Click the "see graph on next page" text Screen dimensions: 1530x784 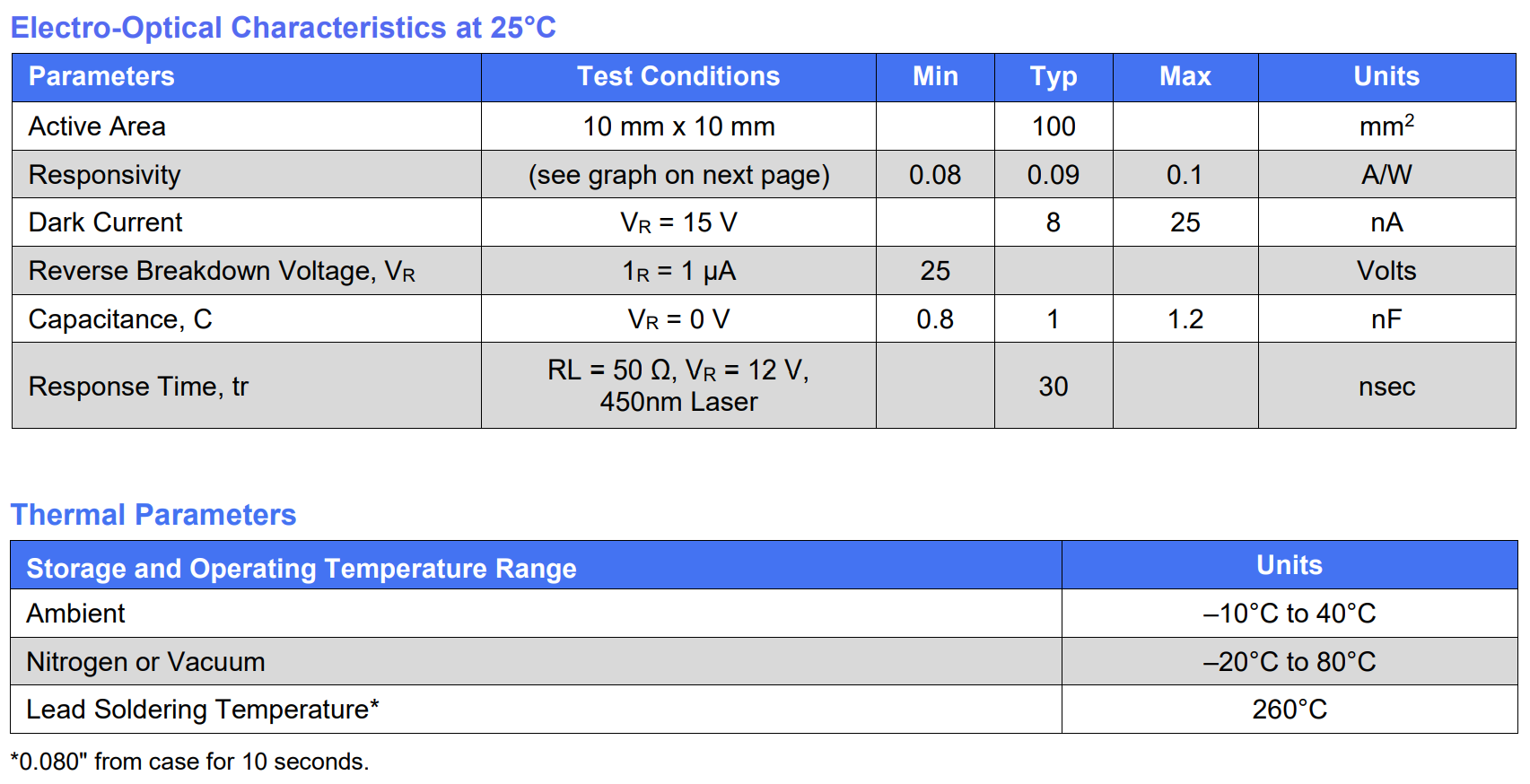point(678,175)
